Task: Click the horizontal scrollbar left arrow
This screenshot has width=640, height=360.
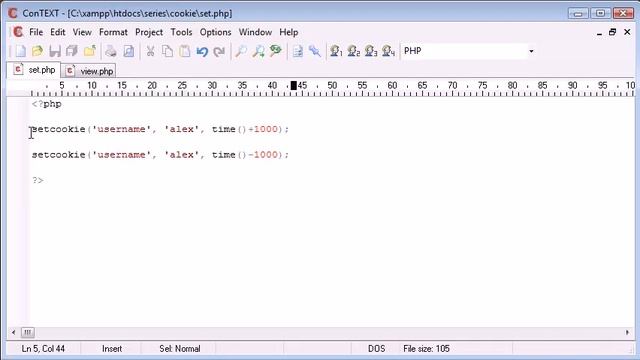Action: click(13, 332)
